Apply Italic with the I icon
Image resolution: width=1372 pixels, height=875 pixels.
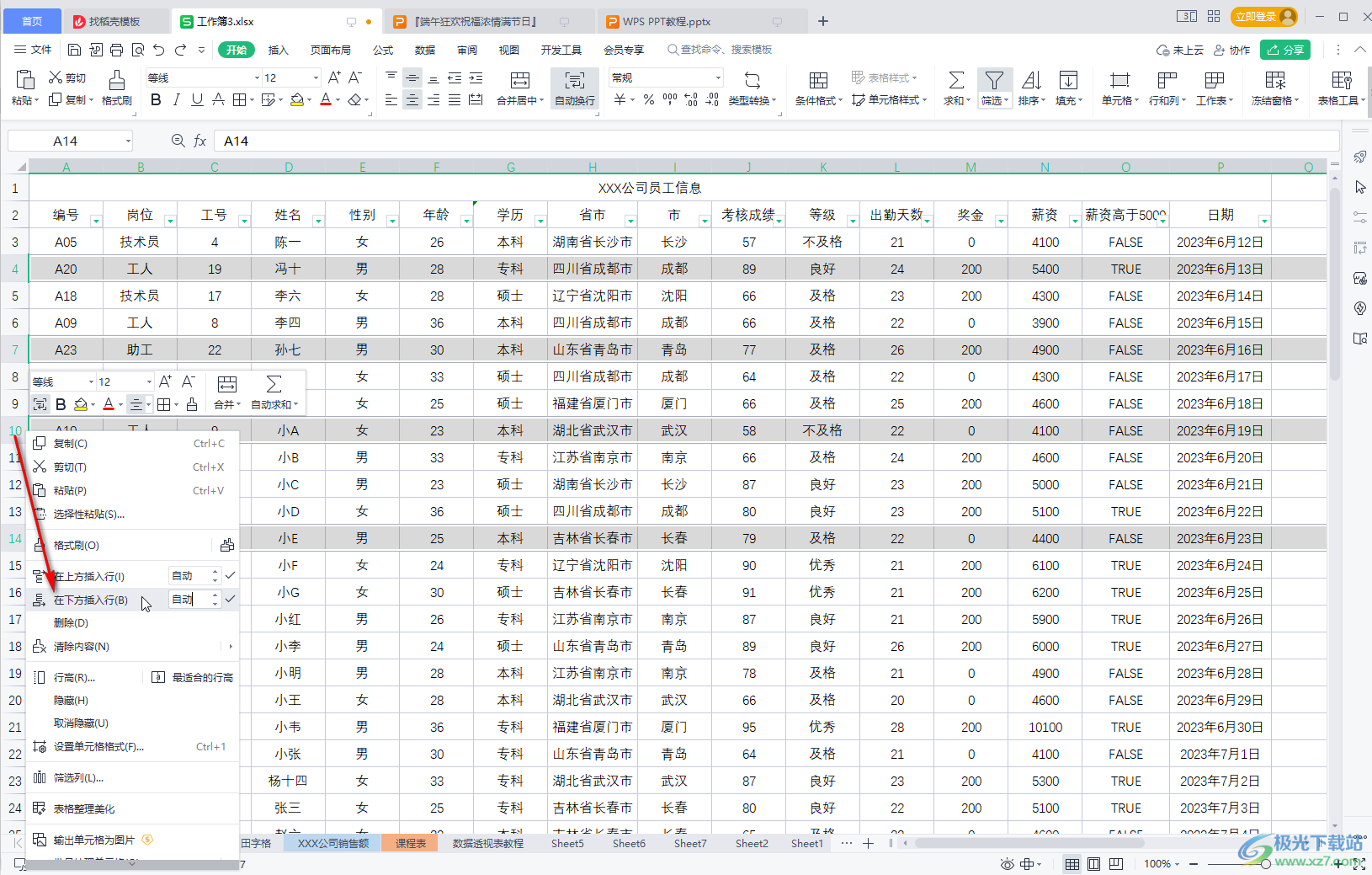coord(176,100)
